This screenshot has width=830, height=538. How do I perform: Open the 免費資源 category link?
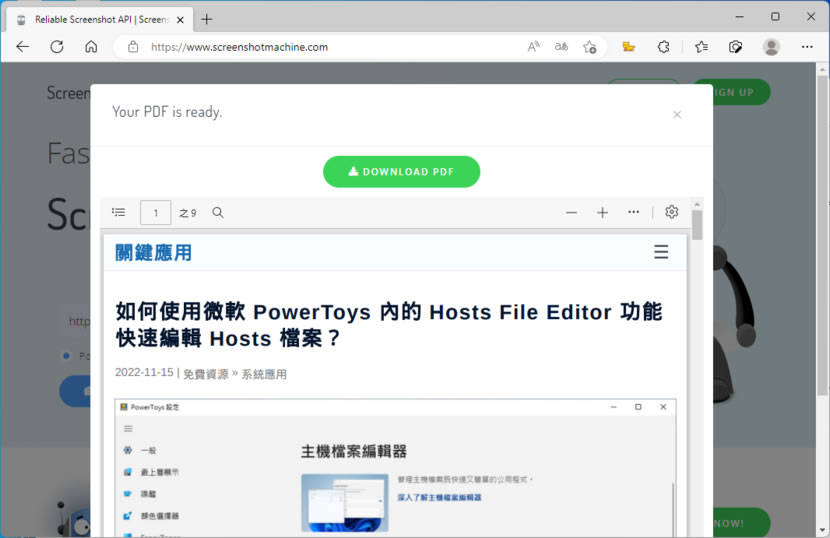[205, 374]
